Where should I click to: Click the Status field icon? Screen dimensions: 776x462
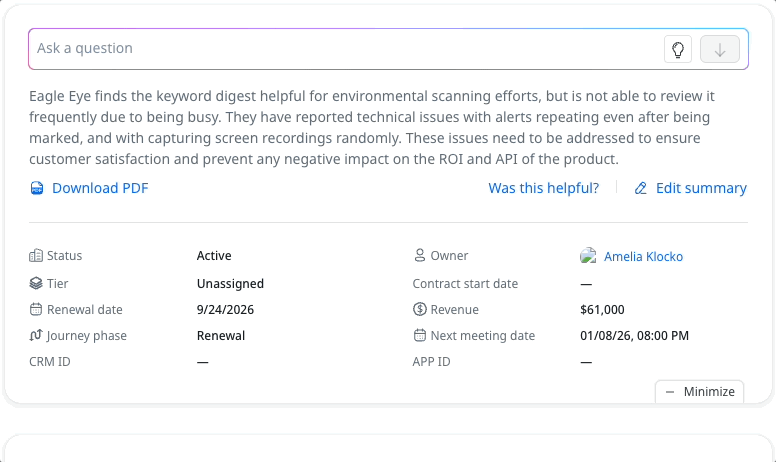point(36,256)
